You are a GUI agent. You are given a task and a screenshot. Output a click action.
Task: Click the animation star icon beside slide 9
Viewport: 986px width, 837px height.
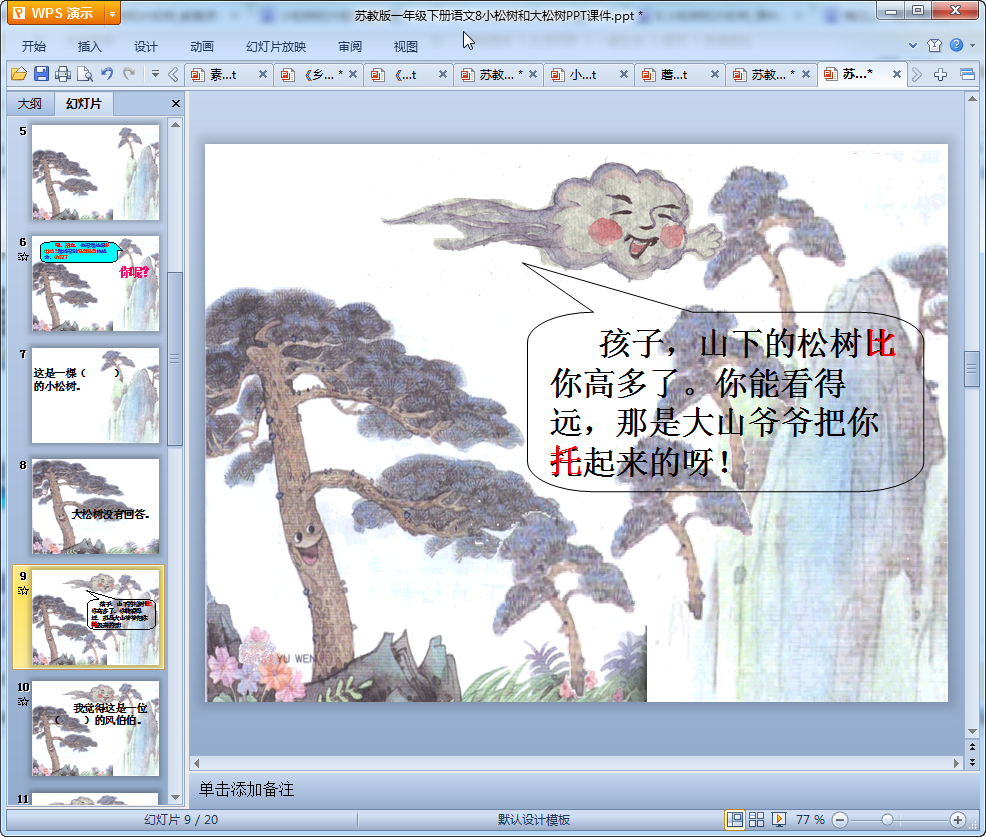tap(23, 590)
